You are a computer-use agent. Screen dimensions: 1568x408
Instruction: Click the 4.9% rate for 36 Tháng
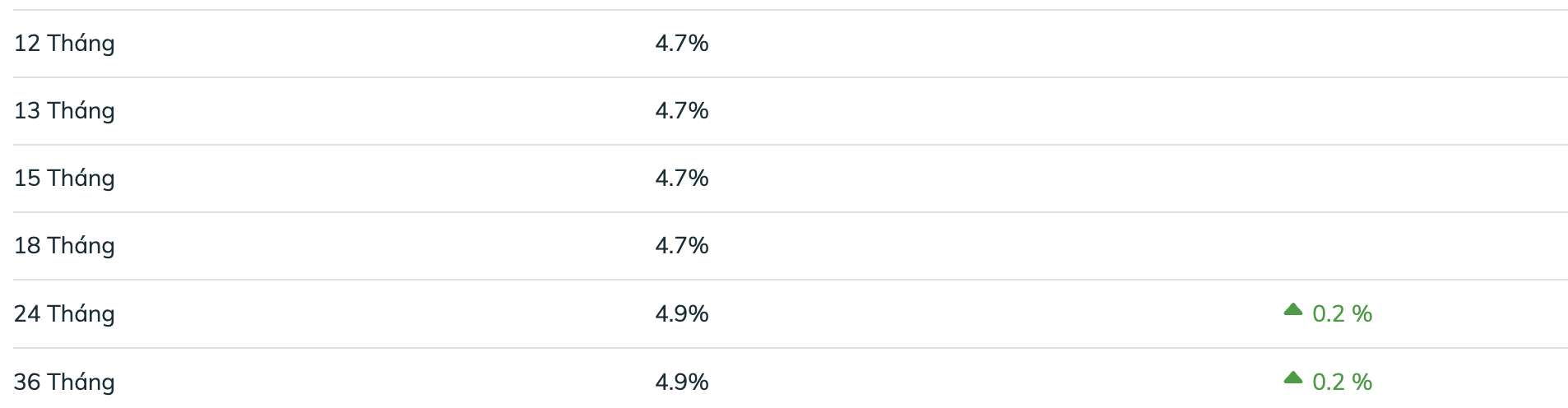[x=682, y=382]
